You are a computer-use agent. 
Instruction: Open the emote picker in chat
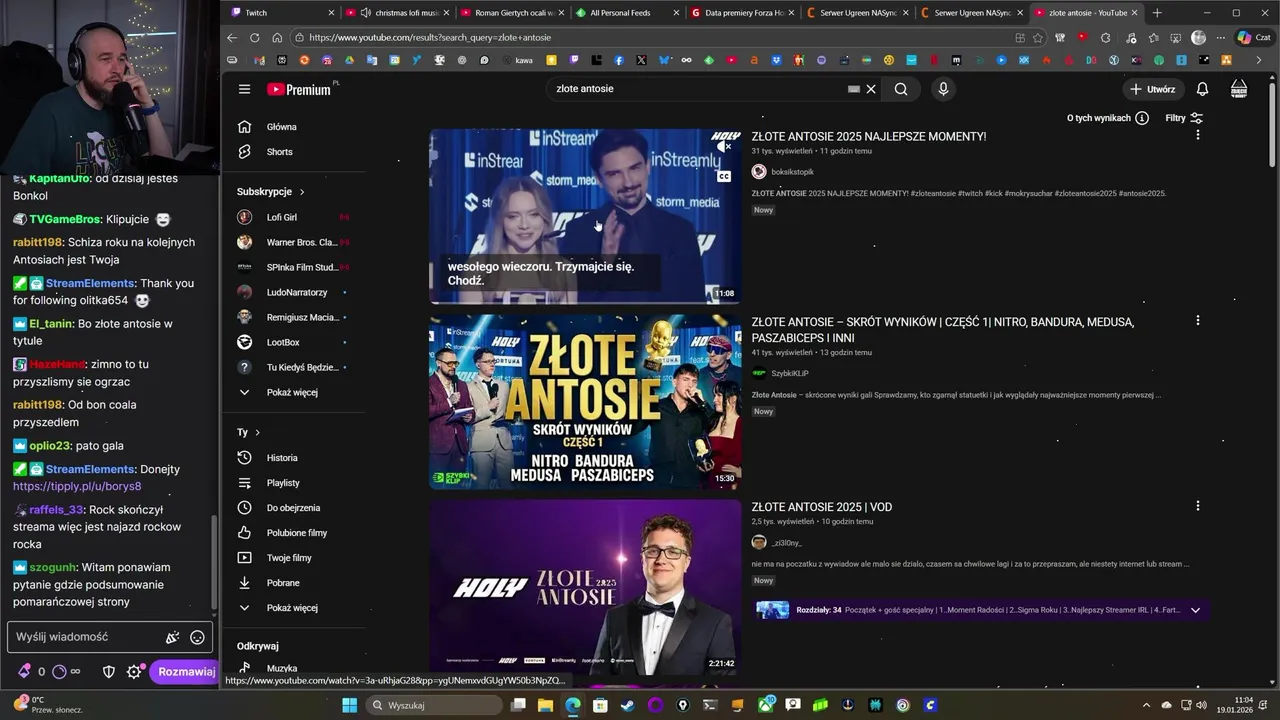click(197, 637)
